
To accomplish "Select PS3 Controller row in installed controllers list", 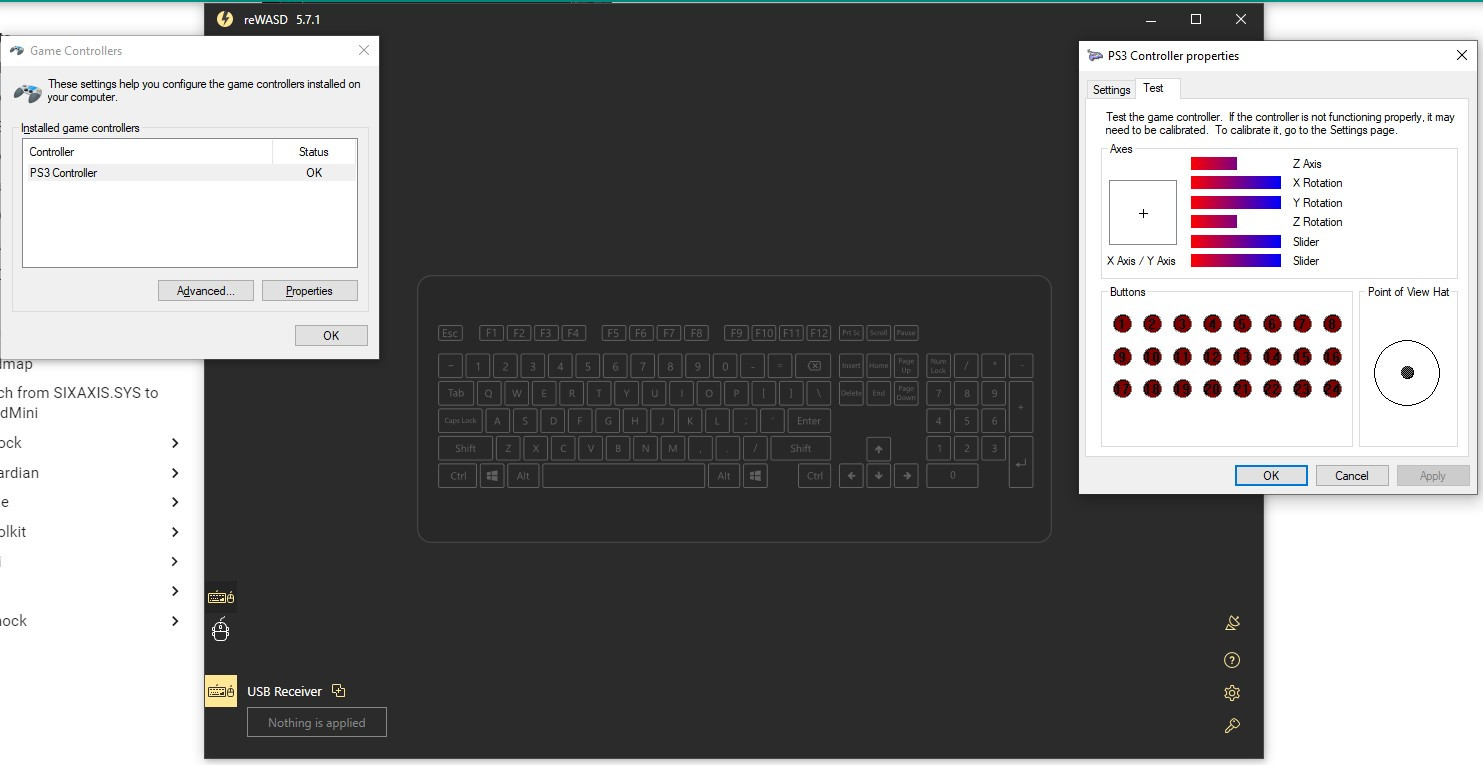I will point(189,173).
